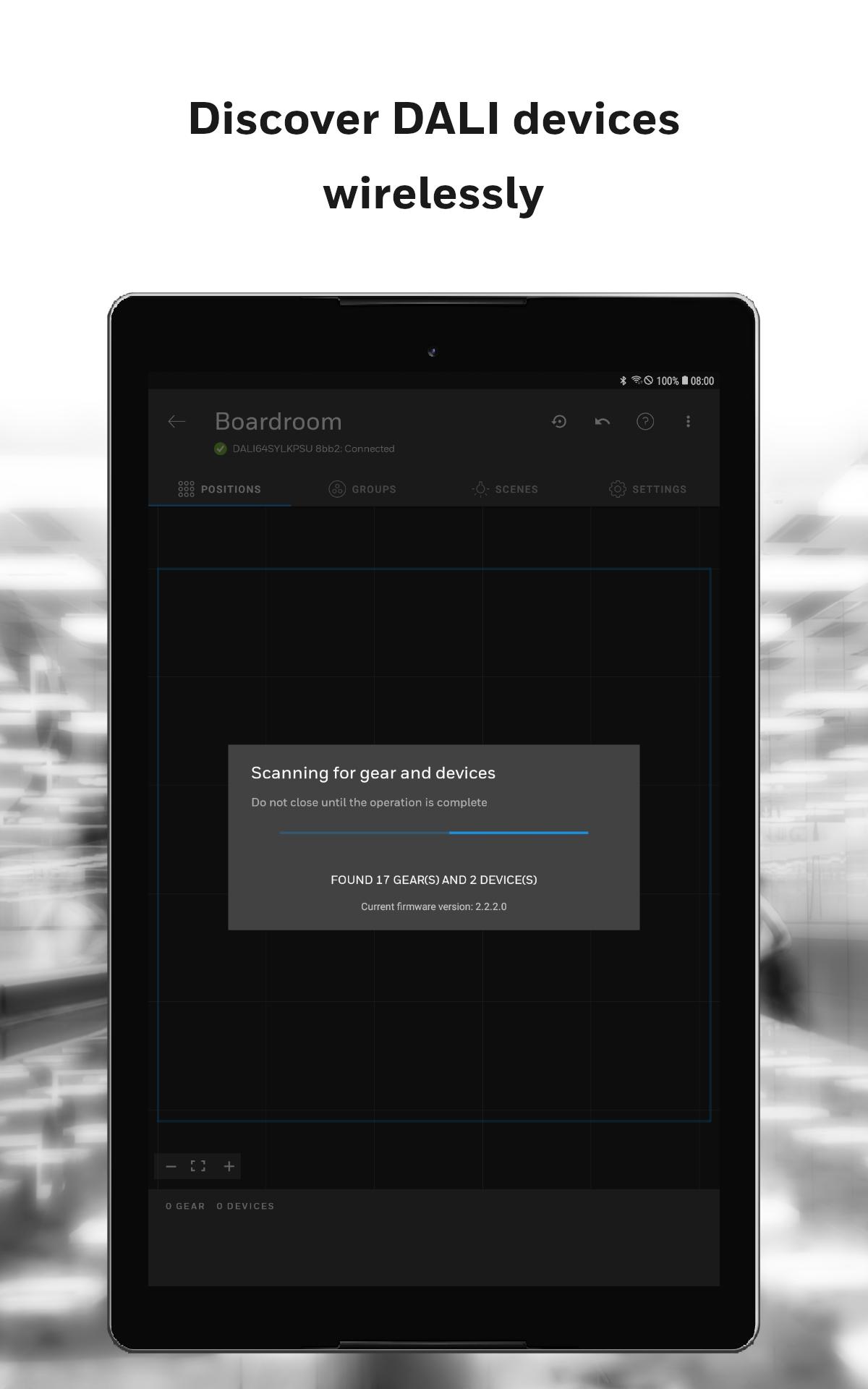Click the undo arrow icon

coord(602,421)
